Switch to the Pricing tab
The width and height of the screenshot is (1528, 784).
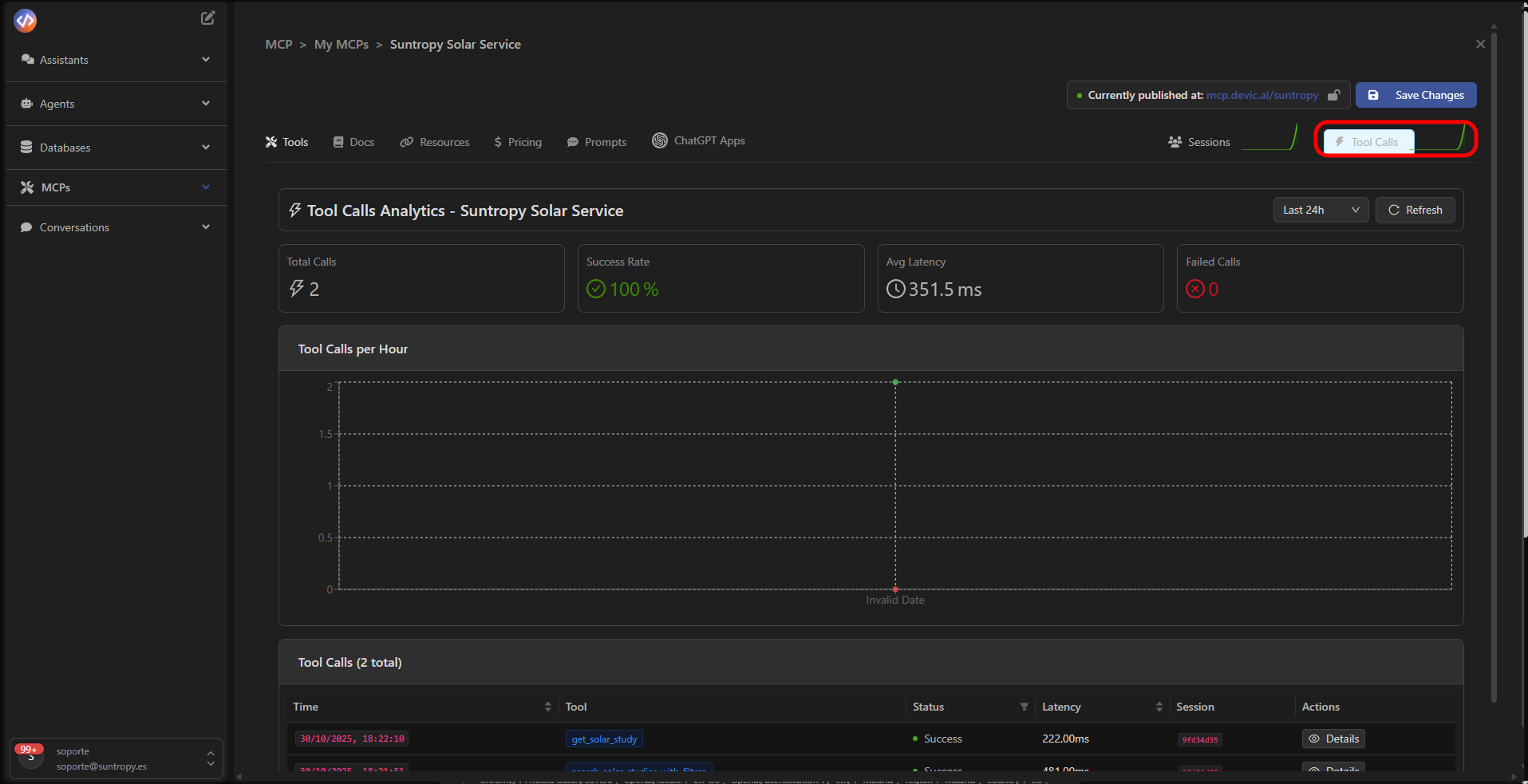pos(518,142)
